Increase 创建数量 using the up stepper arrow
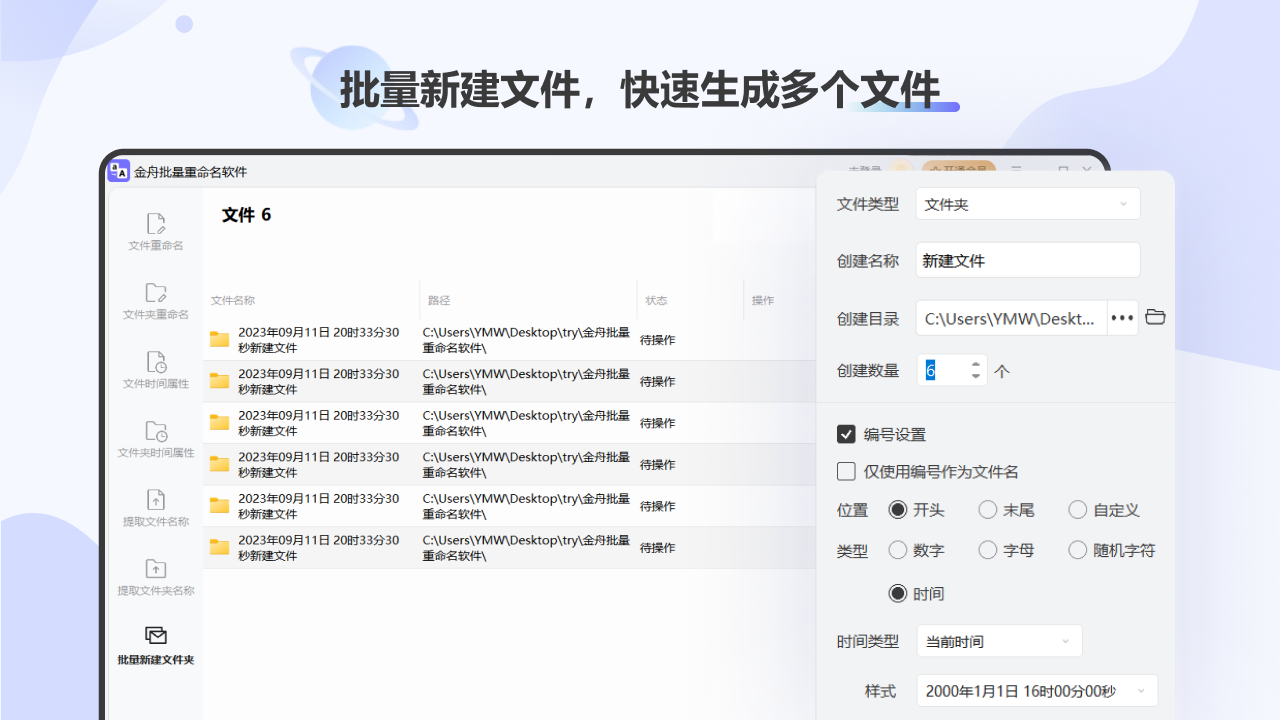The width and height of the screenshot is (1280, 720). click(975, 365)
